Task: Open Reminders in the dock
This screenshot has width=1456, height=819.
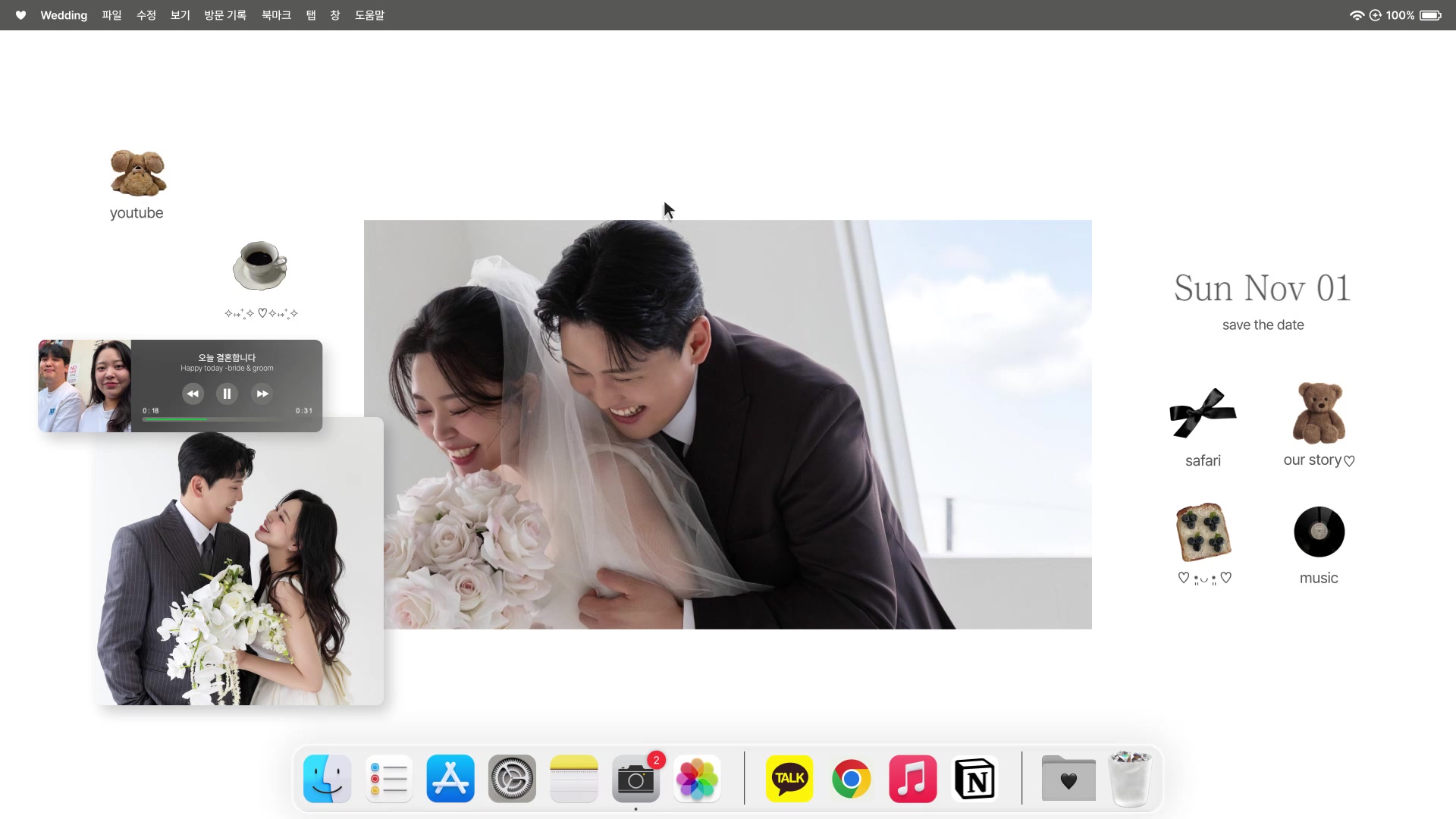Action: coord(389,778)
